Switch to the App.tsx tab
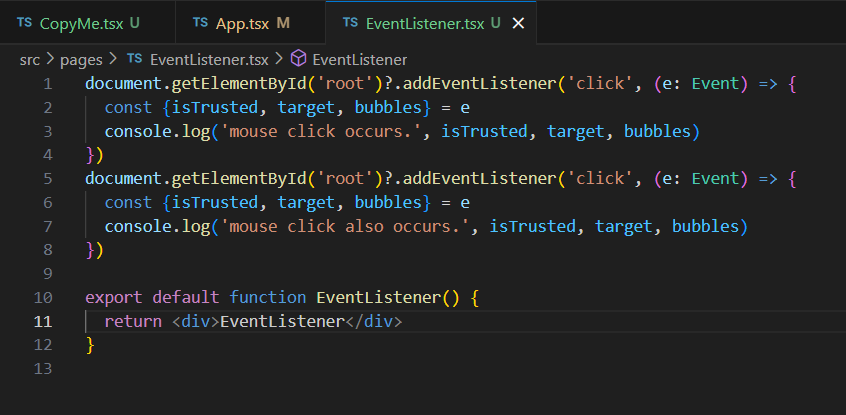The width and height of the screenshot is (846, 415). [x=251, y=23]
